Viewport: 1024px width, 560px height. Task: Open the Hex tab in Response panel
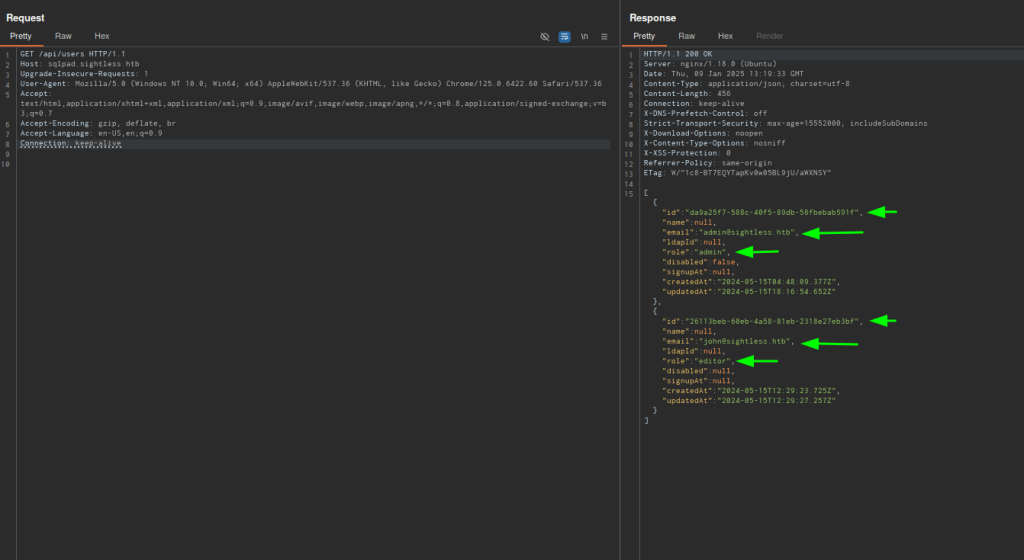(x=725, y=36)
